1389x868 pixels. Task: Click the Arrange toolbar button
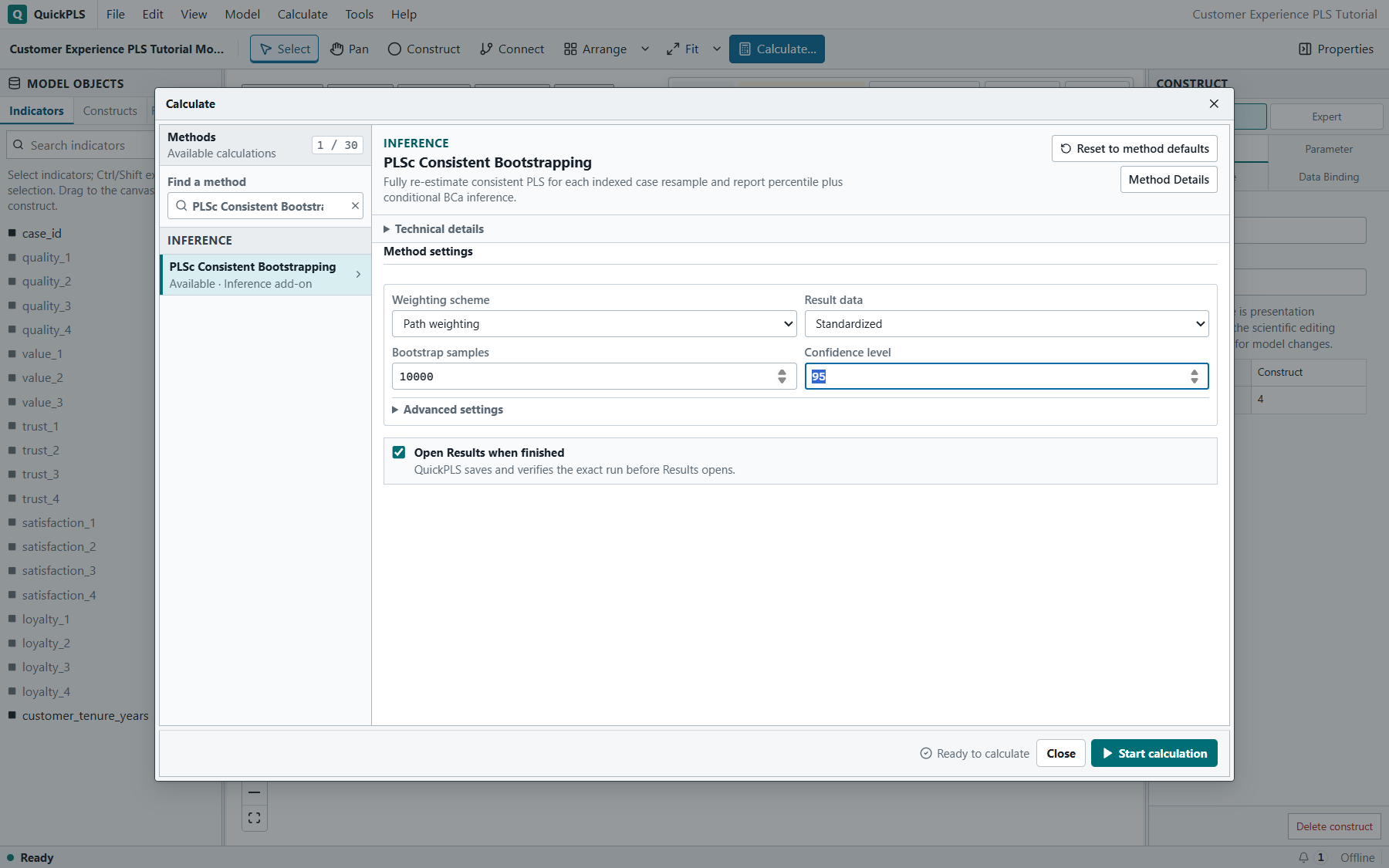click(595, 49)
